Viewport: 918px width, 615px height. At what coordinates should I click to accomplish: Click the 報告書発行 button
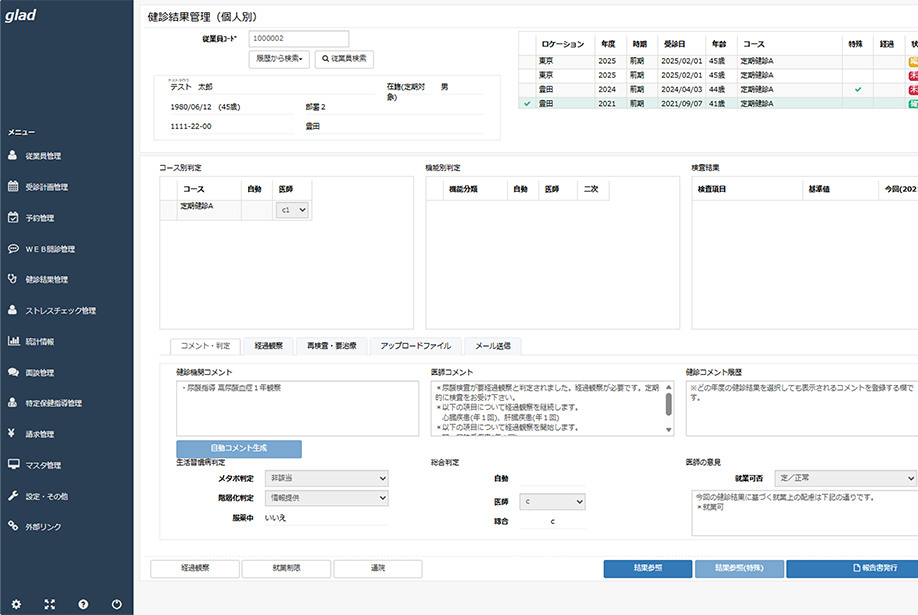click(x=853, y=568)
